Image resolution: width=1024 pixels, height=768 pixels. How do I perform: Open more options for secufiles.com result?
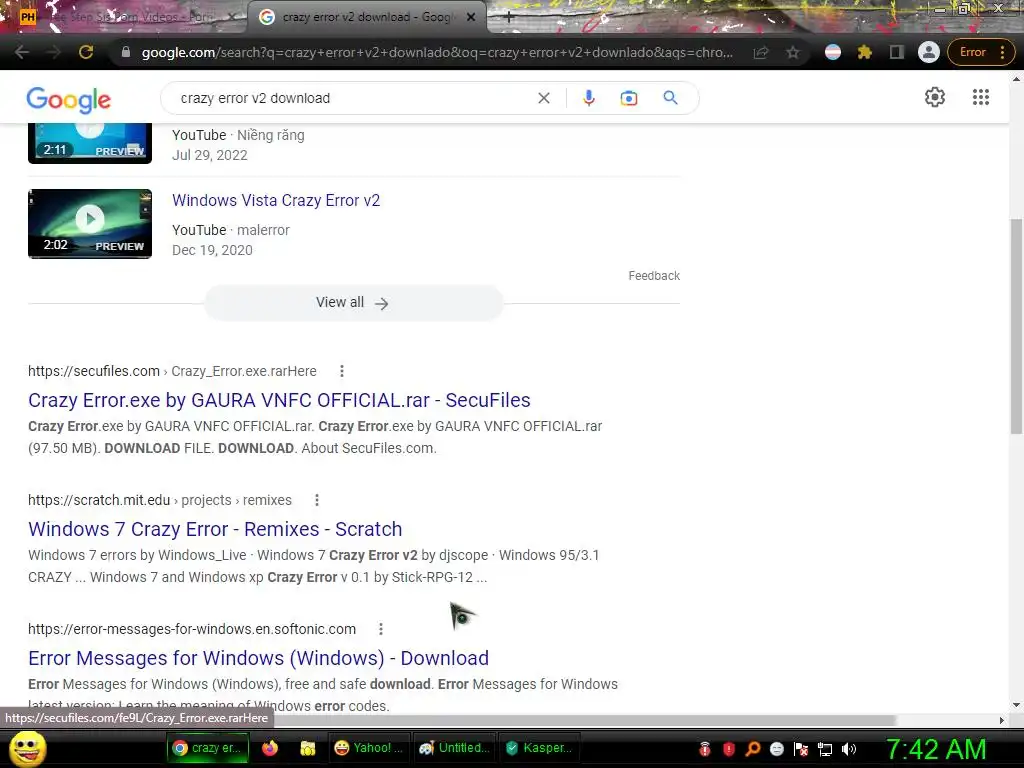click(342, 371)
